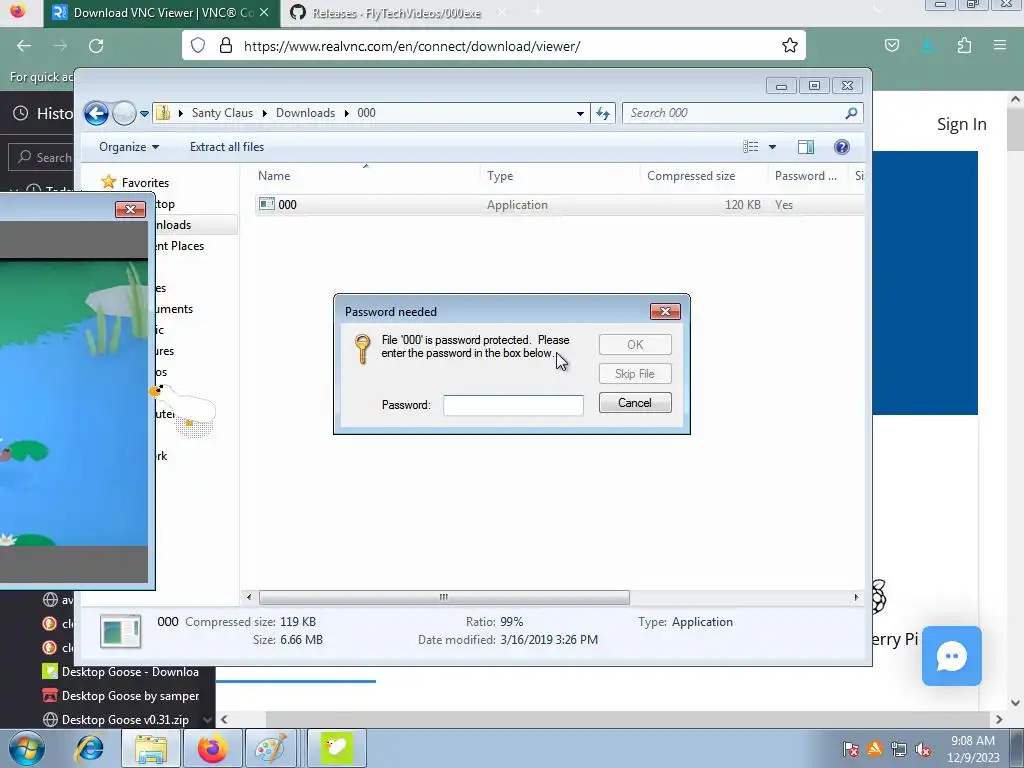Click Desktop Goose - Download history entry
Viewport: 1024px width, 768px height.
point(121,672)
